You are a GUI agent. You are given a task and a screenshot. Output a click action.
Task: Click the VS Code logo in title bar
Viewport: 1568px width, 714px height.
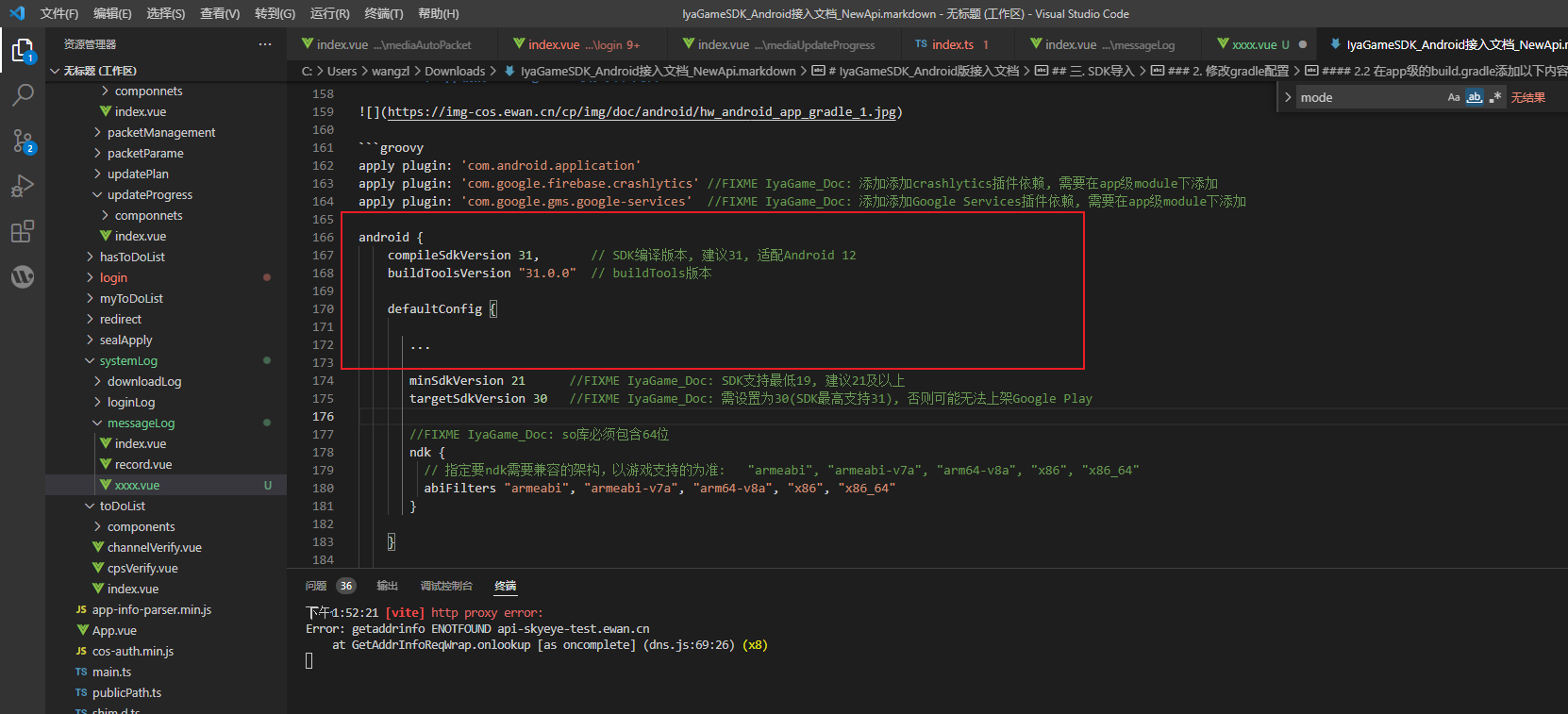[x=16, y=13]
